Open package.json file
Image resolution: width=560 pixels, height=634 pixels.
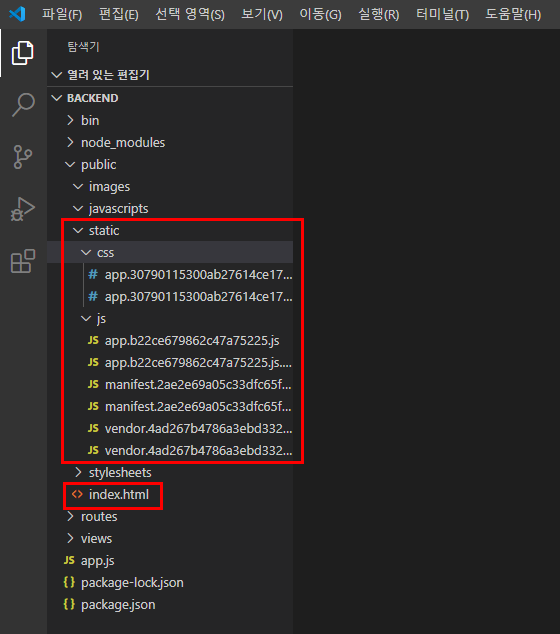[170, 604]
